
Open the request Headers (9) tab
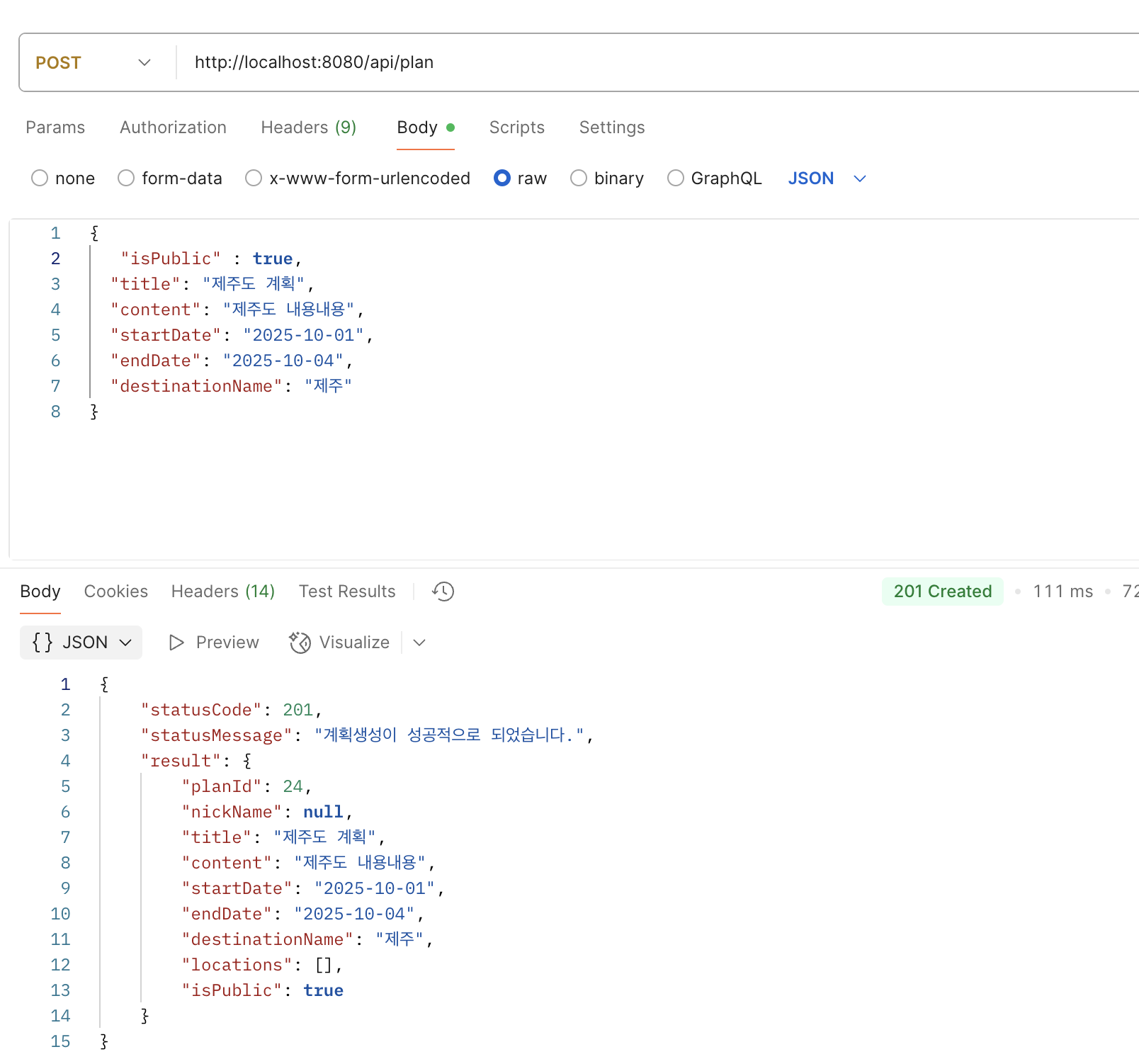[x=308, y=128]
